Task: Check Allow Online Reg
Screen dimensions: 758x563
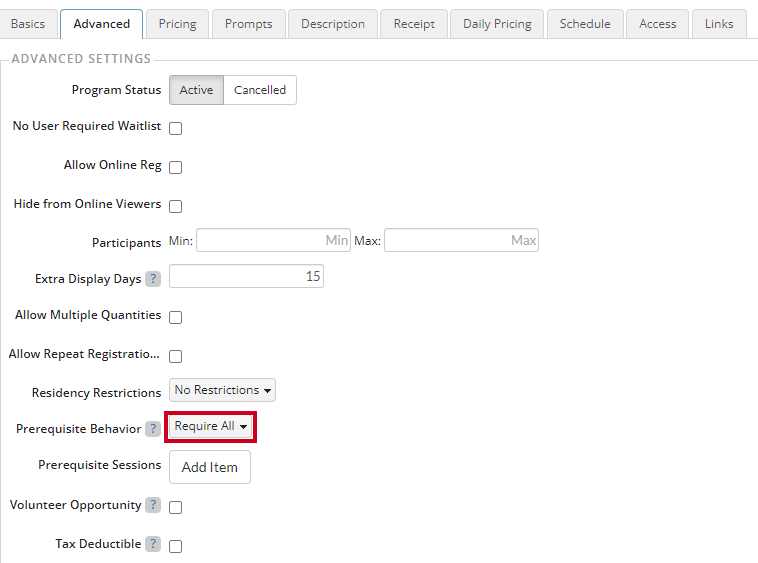Action: tap(175, 168)
